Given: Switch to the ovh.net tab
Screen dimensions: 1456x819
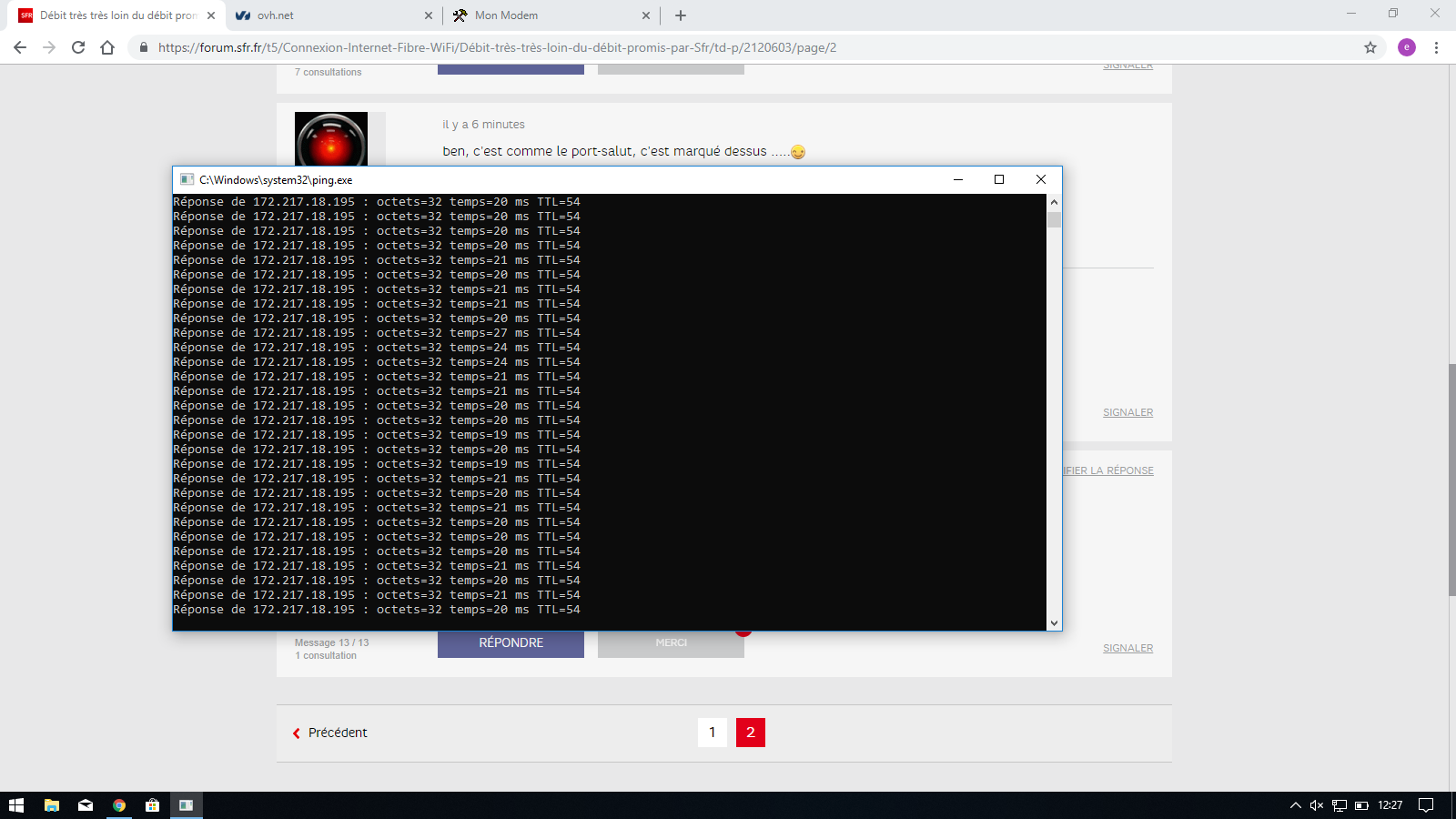Looking at the screenshot, I should pos(328,15).
